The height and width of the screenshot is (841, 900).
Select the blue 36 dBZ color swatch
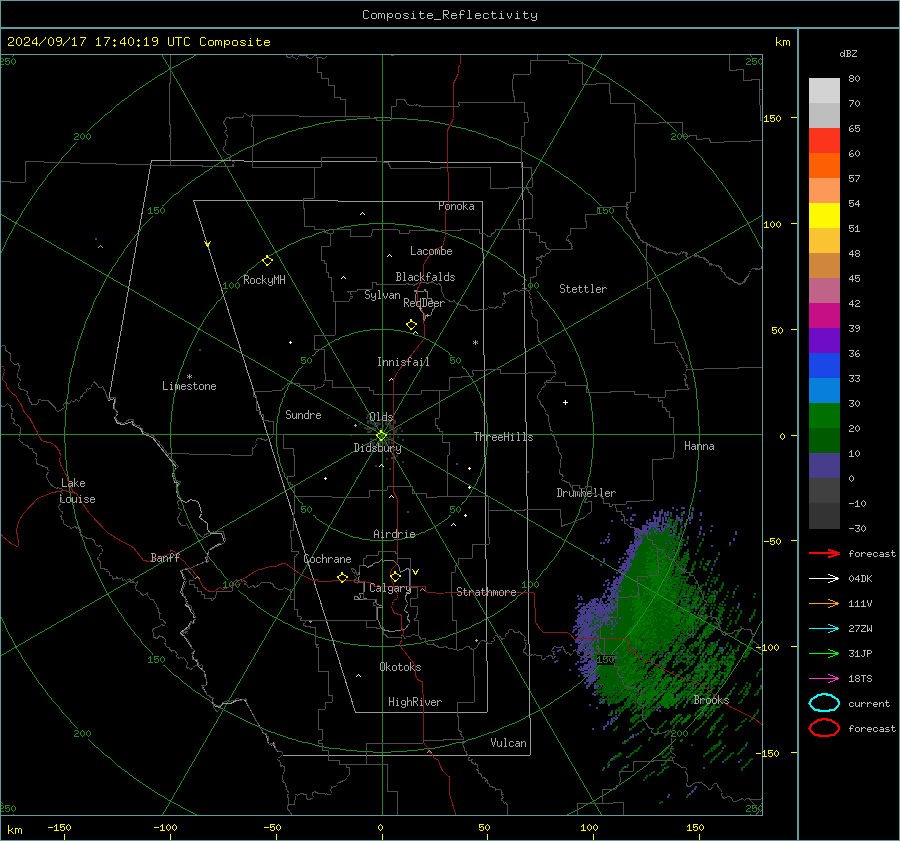click(824, 365)
